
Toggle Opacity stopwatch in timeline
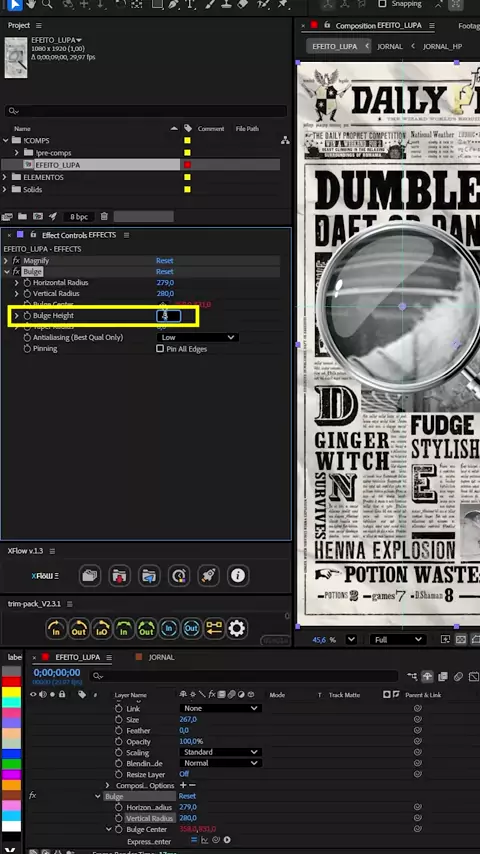119,742
